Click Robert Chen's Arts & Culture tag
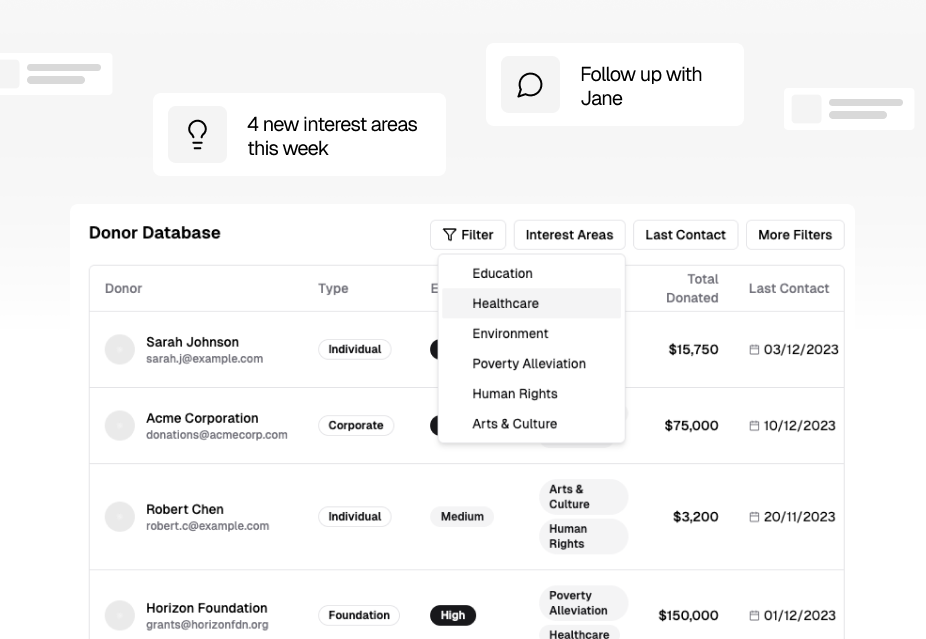The width and height of the screenshot is (926, 639). point(583,497)
